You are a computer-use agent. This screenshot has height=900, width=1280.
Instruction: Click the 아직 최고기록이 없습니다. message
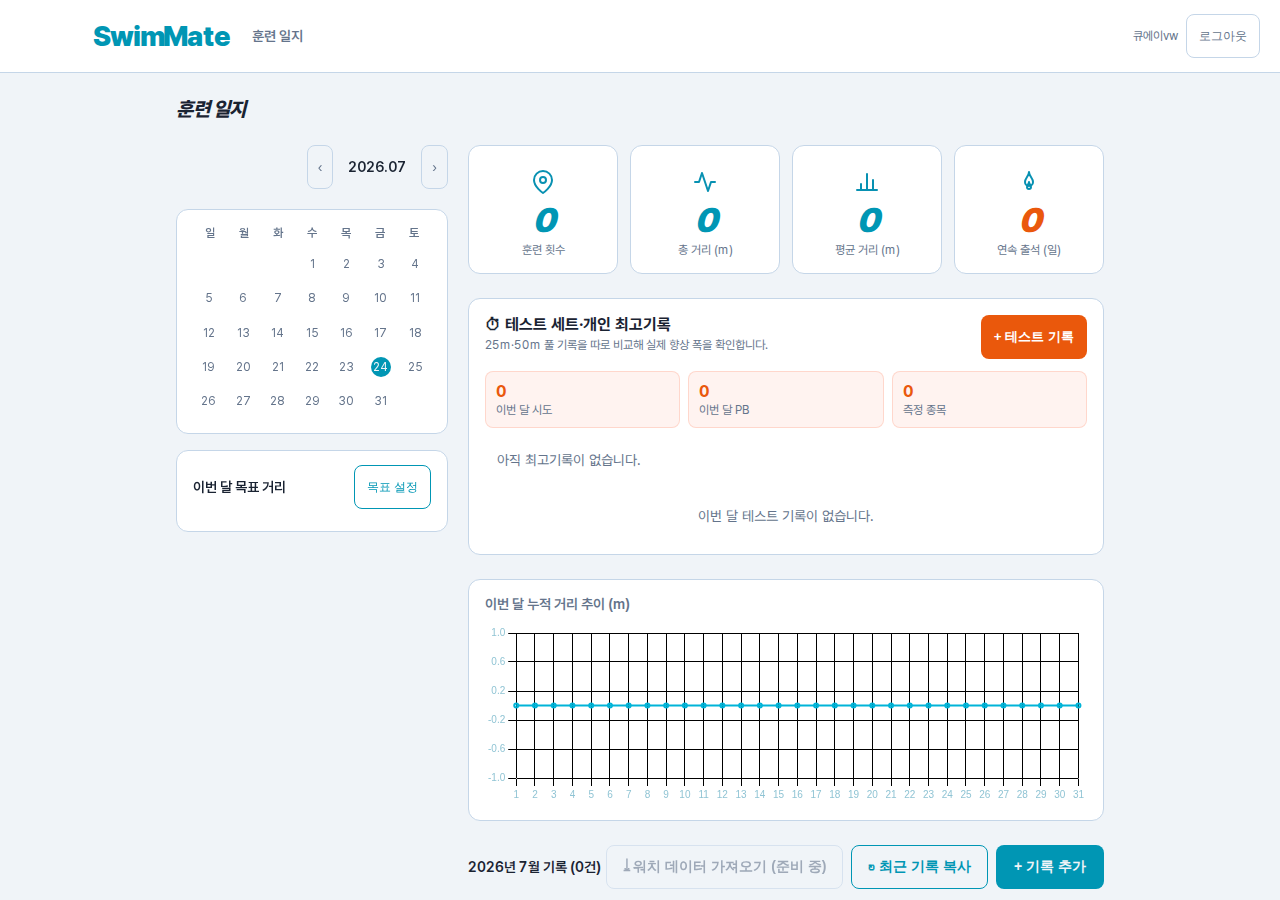click(568, 460)
